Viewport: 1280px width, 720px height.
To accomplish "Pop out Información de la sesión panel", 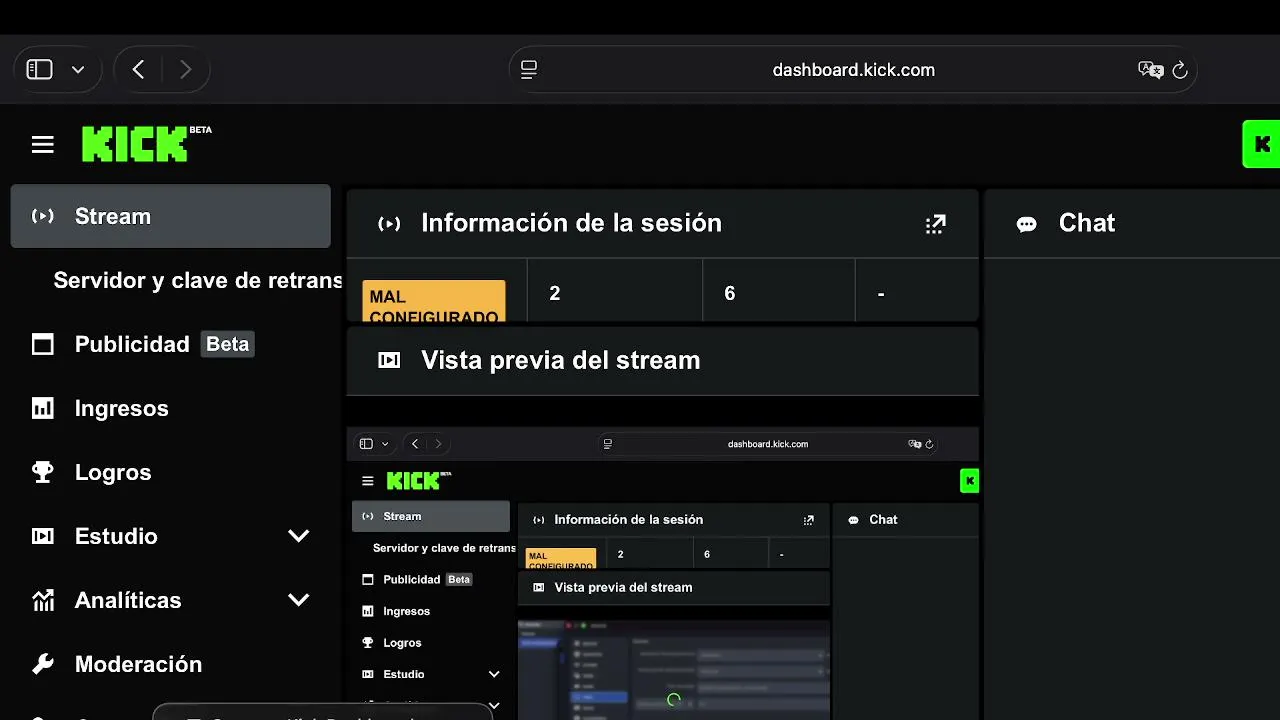I will 935,224.
